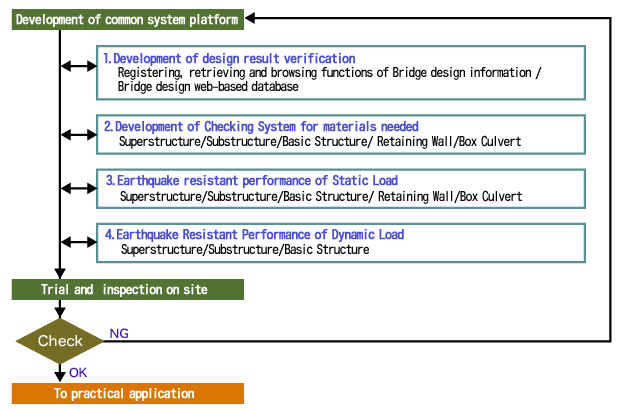Click the OK label below Check diamond
Screen dimensions: 628x411
pyautogui.click(x=78, y=373)
